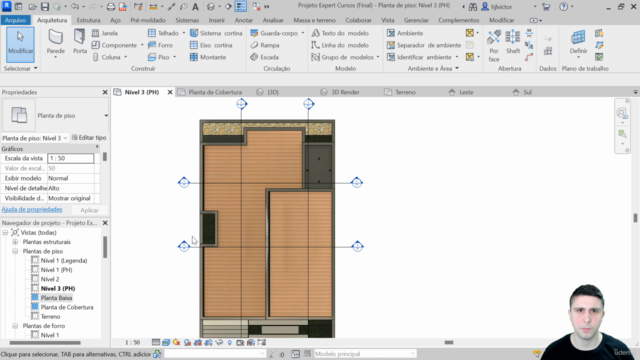Click the Aplicar button
The width and height of the screenshot is (640, 360).
[x=89, y=210]
